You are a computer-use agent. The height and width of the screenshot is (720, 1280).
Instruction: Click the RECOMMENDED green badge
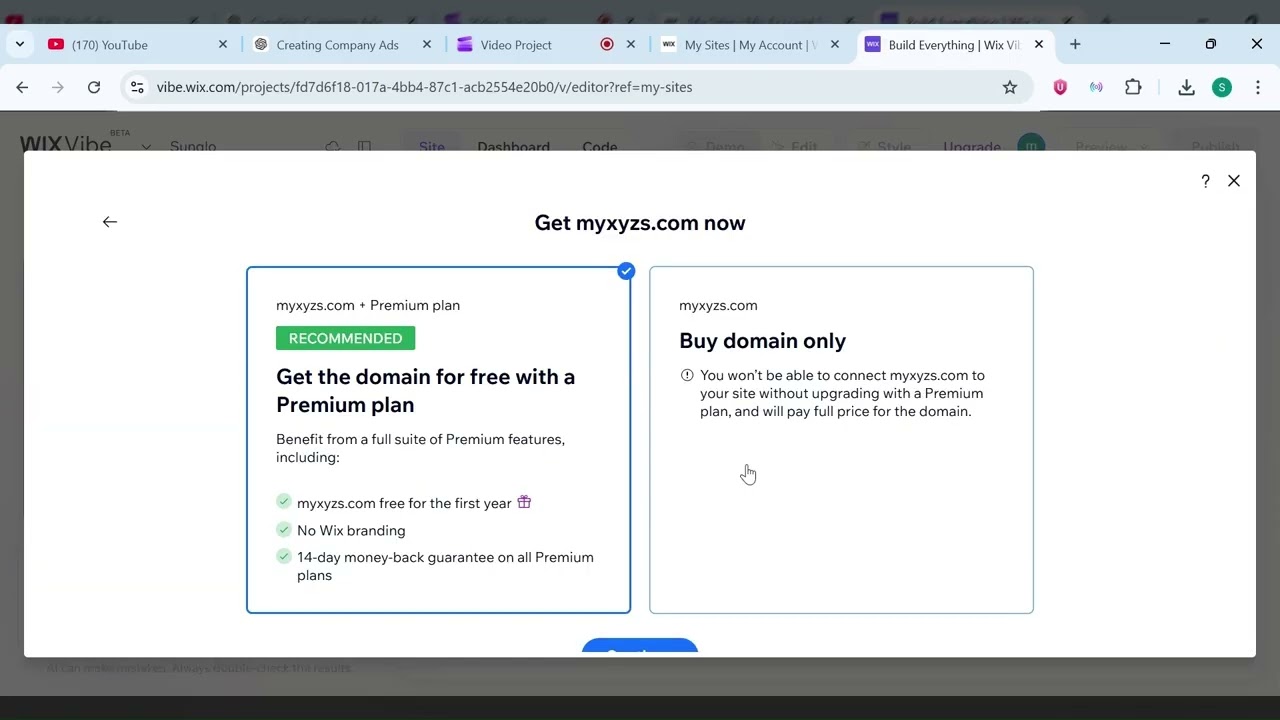(345, 338)
